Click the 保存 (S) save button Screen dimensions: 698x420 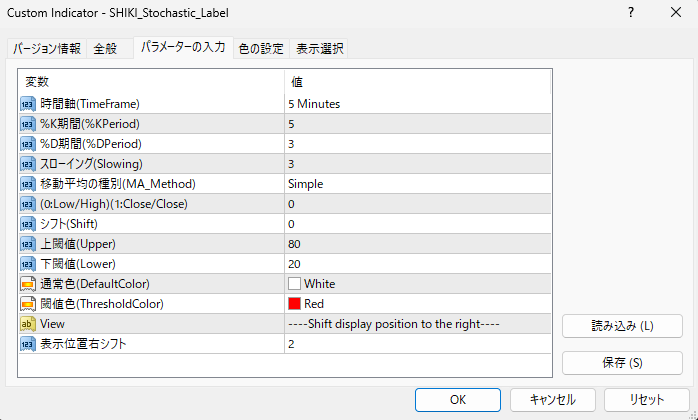pos(622,362)
